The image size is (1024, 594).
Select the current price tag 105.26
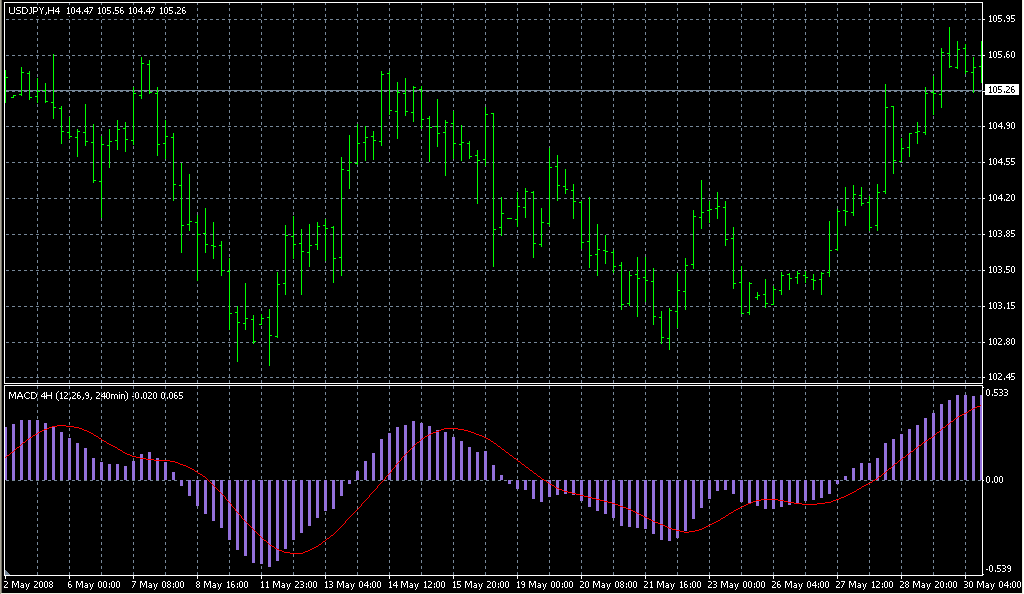point(1001,90)
